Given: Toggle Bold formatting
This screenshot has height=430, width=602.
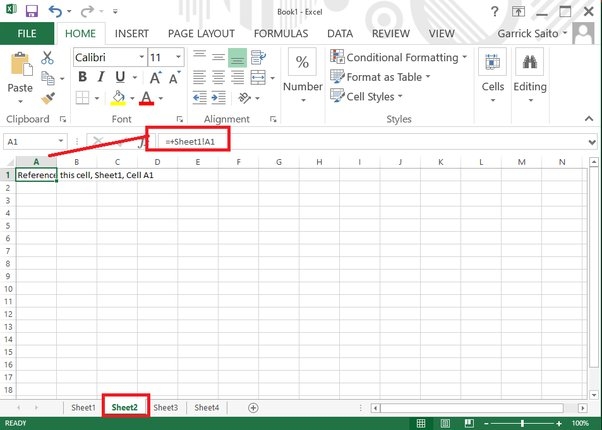Looking at the screenshot, I should coord(80,78).
